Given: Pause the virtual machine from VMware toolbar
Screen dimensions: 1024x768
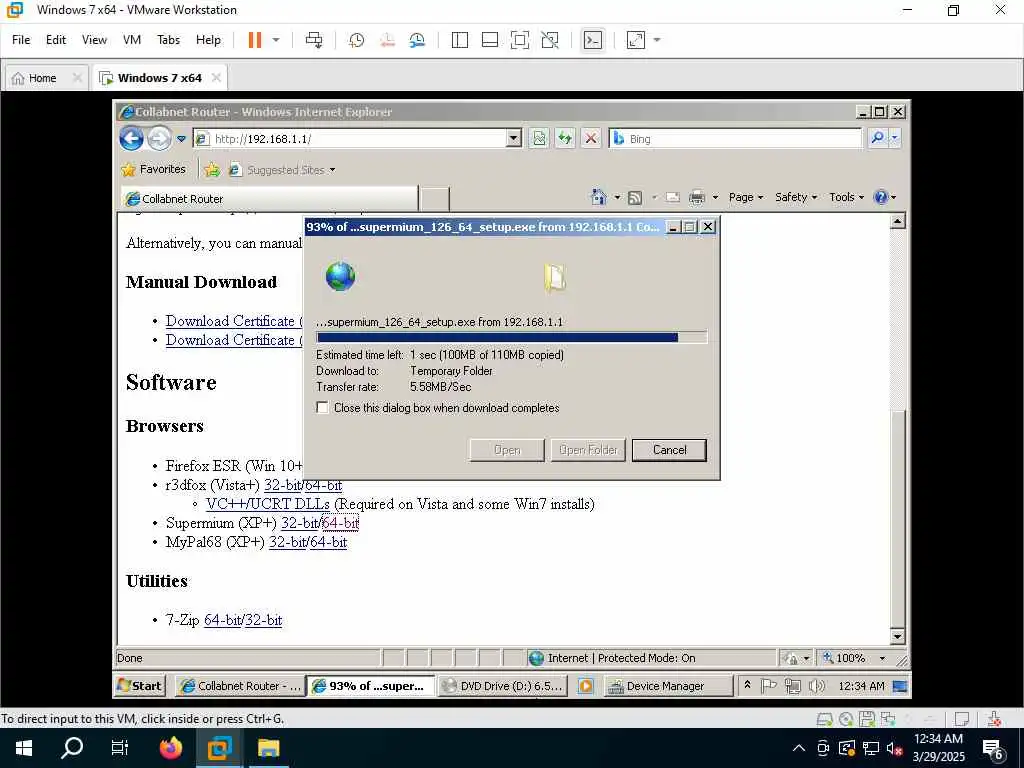Looking at the screenshot, I should 255,40.
